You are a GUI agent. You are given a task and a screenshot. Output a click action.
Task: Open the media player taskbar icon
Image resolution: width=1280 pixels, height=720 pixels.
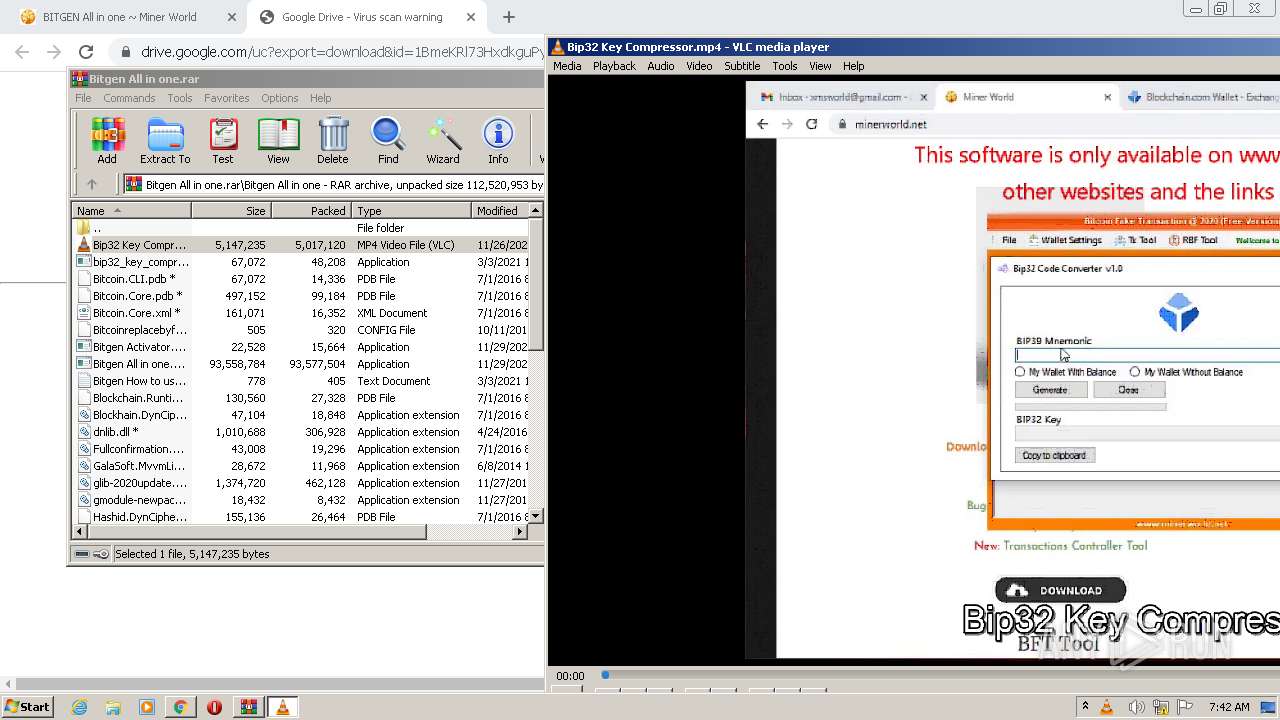click(147, 707)
